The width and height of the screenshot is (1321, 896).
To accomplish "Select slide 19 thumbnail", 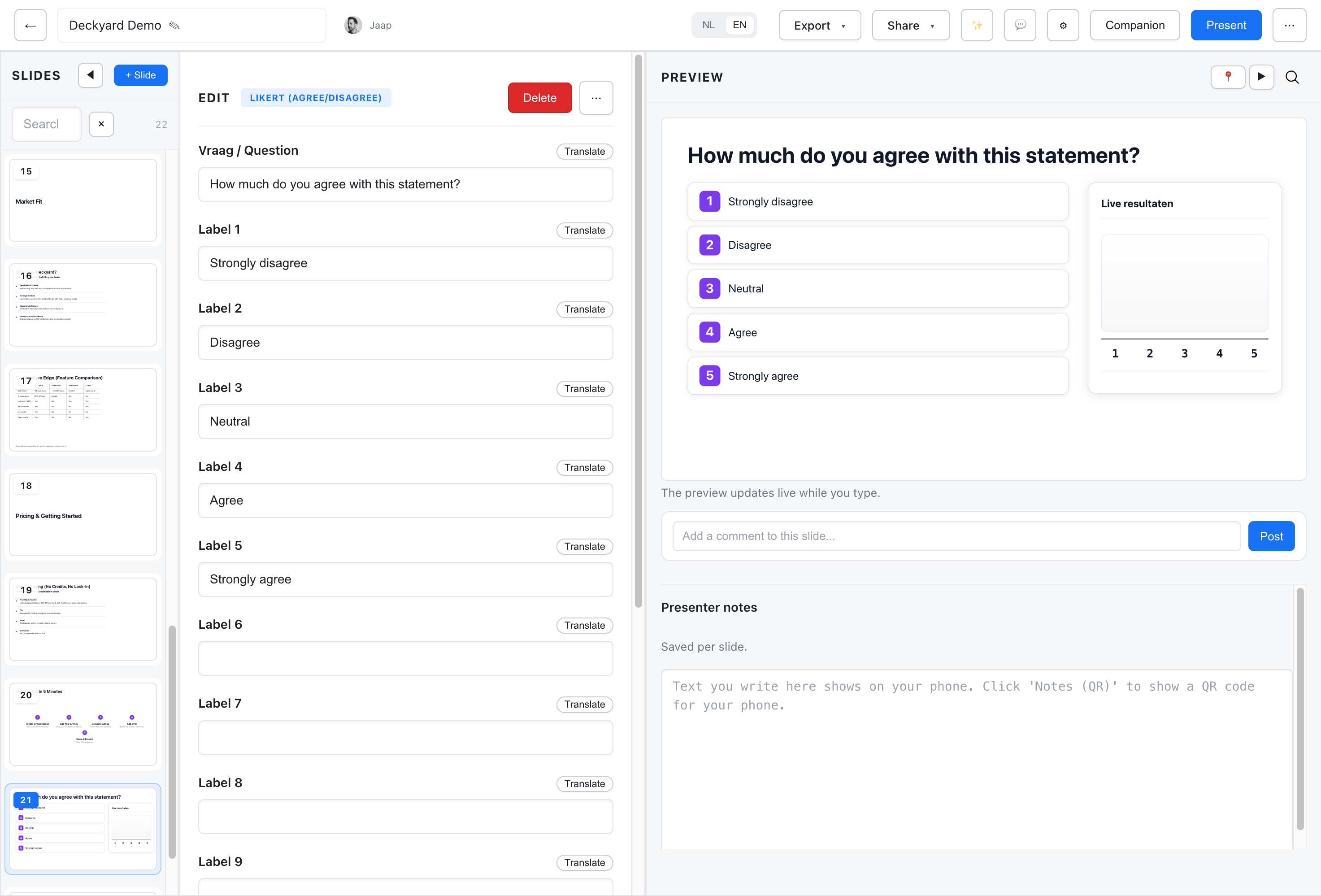I will [x=83, y=619].
